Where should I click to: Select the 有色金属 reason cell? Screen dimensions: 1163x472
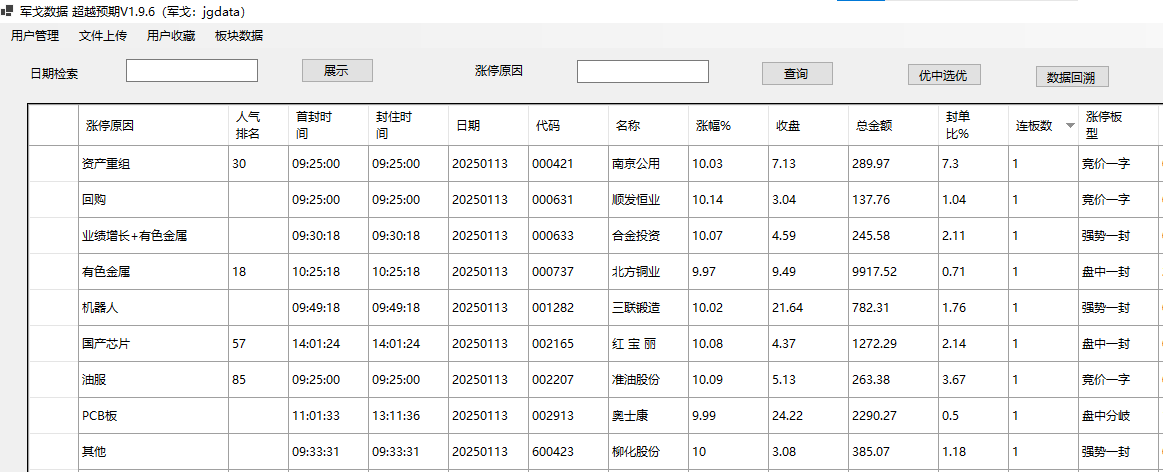click(x=154, y=272)
